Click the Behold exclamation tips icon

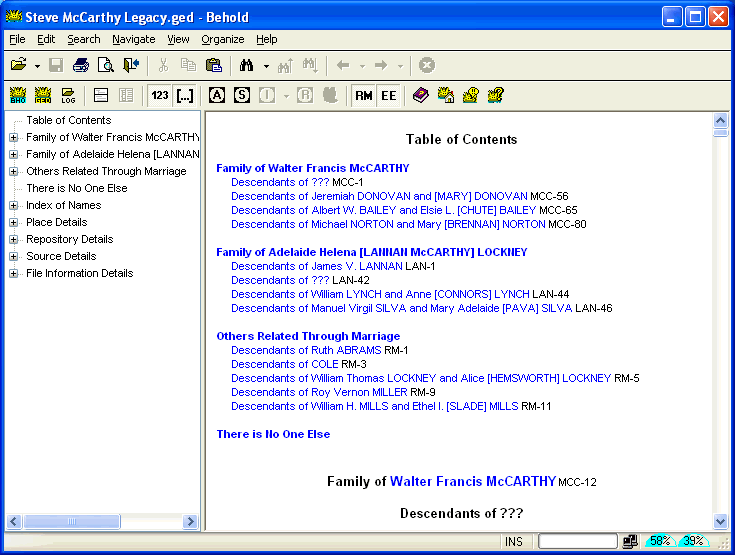click(471, 95)
